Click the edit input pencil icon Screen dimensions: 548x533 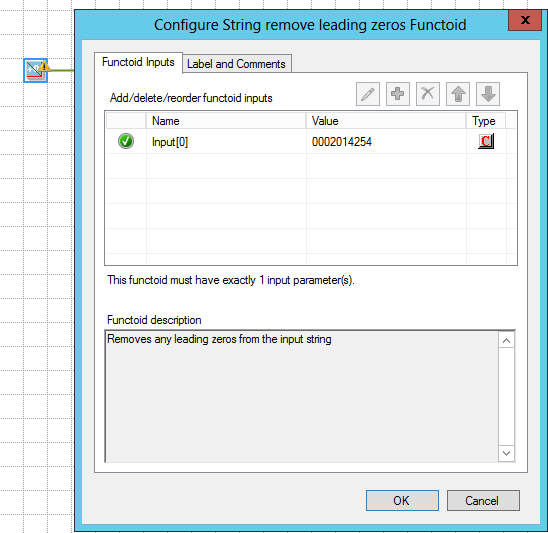(368, 94)
